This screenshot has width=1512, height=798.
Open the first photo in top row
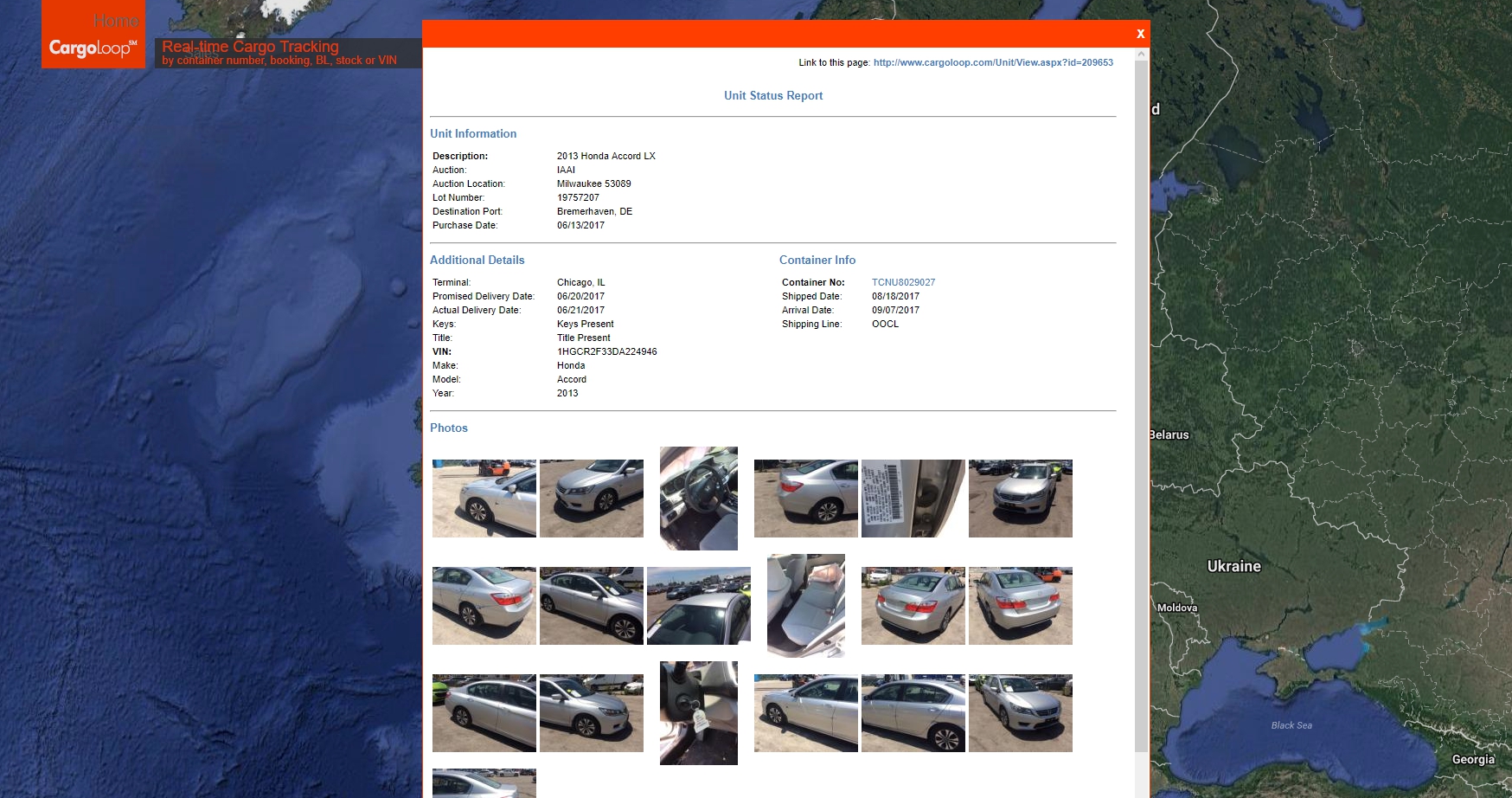tap(484, 499)
